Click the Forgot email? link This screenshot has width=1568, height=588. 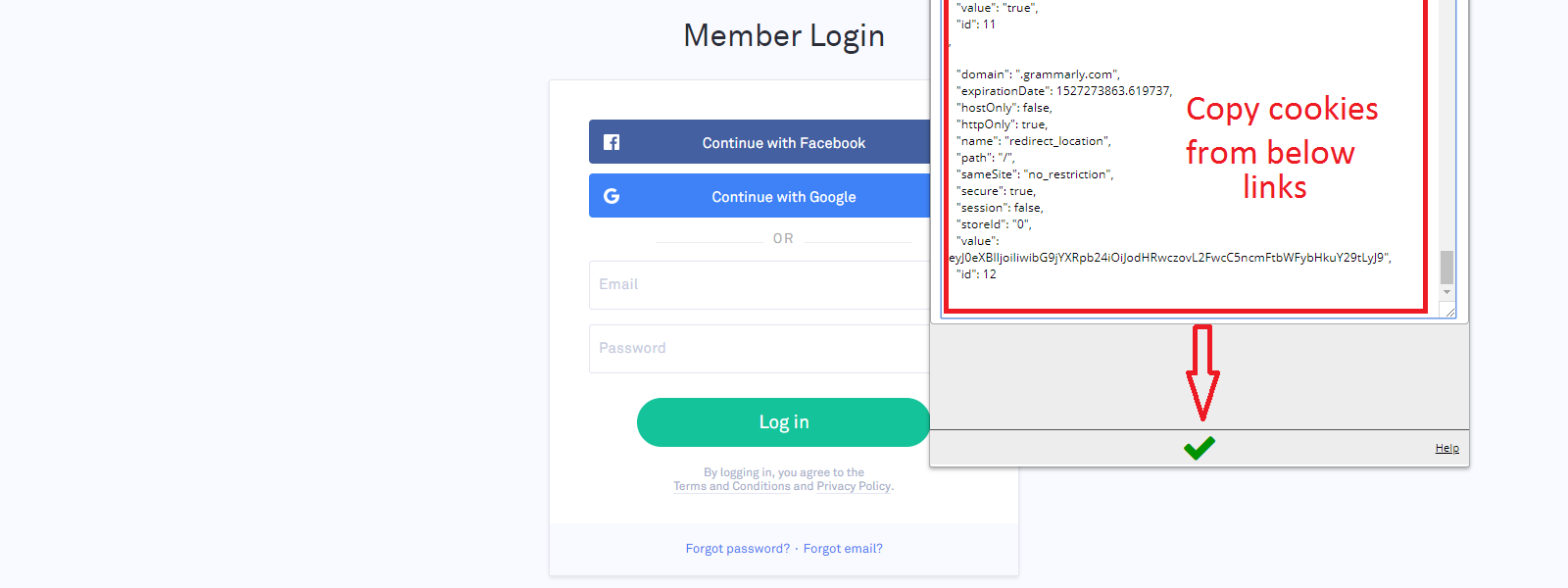point(843,549)
